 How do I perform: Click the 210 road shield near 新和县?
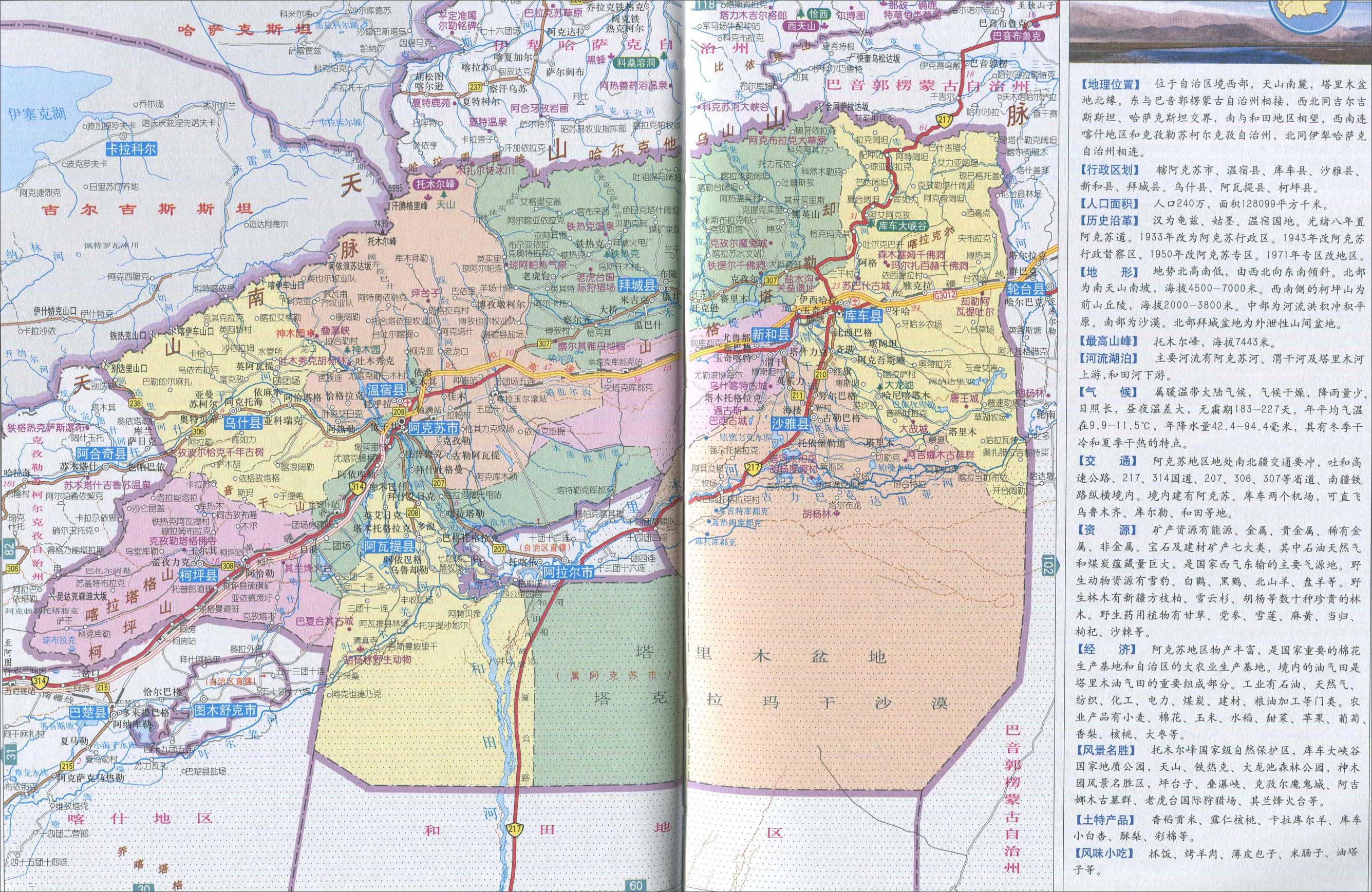coord(821,374)
